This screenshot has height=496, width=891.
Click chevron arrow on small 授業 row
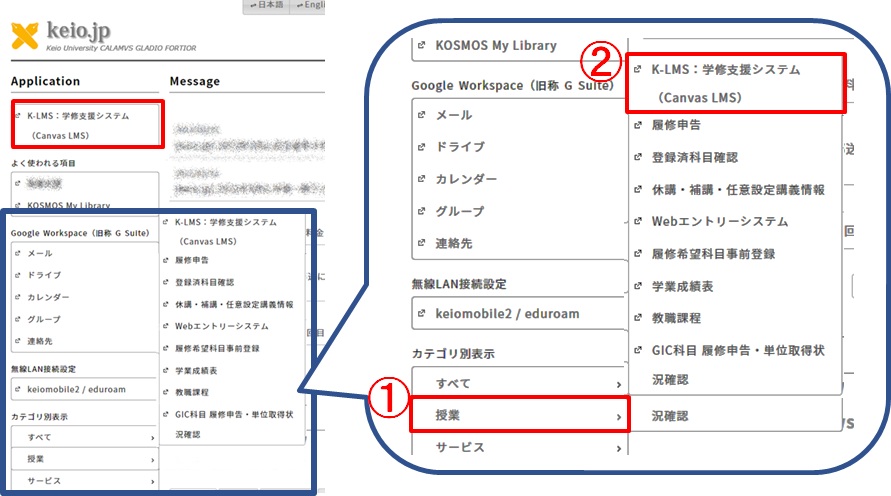point(153,459)
